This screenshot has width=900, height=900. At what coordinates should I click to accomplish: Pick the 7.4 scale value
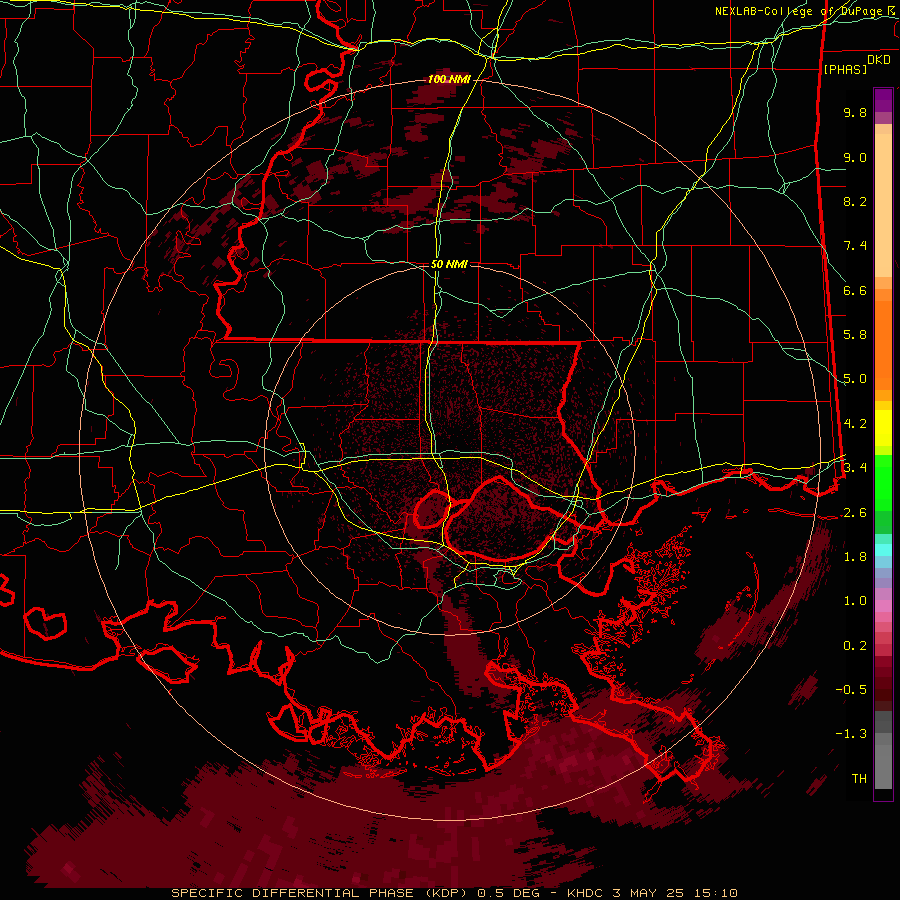[x=855, y=246]
